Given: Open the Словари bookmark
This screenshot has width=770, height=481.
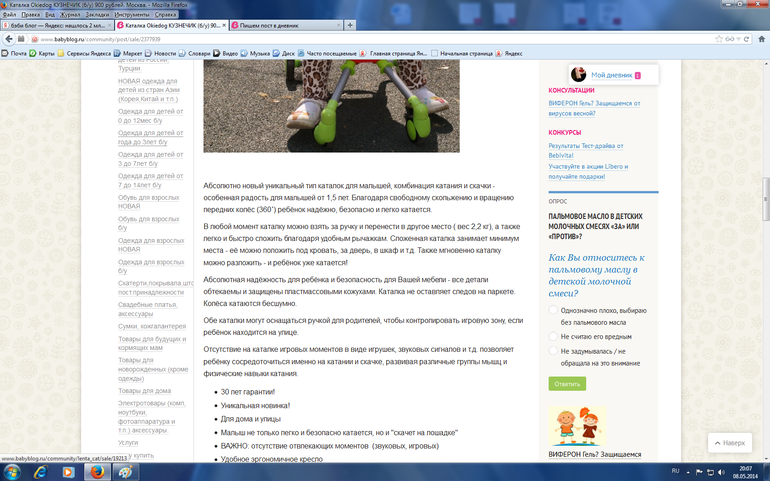Looking at the screenshot, I should coord(194,53).
